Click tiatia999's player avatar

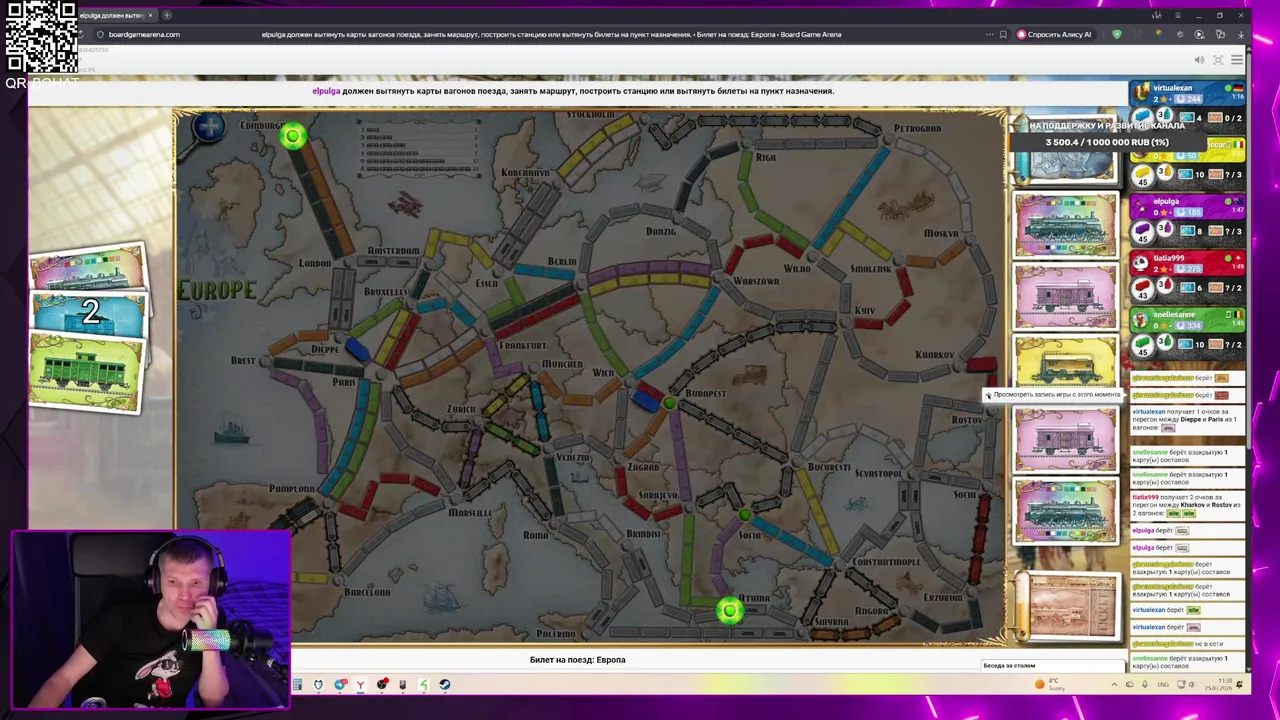coord(1141,262)
